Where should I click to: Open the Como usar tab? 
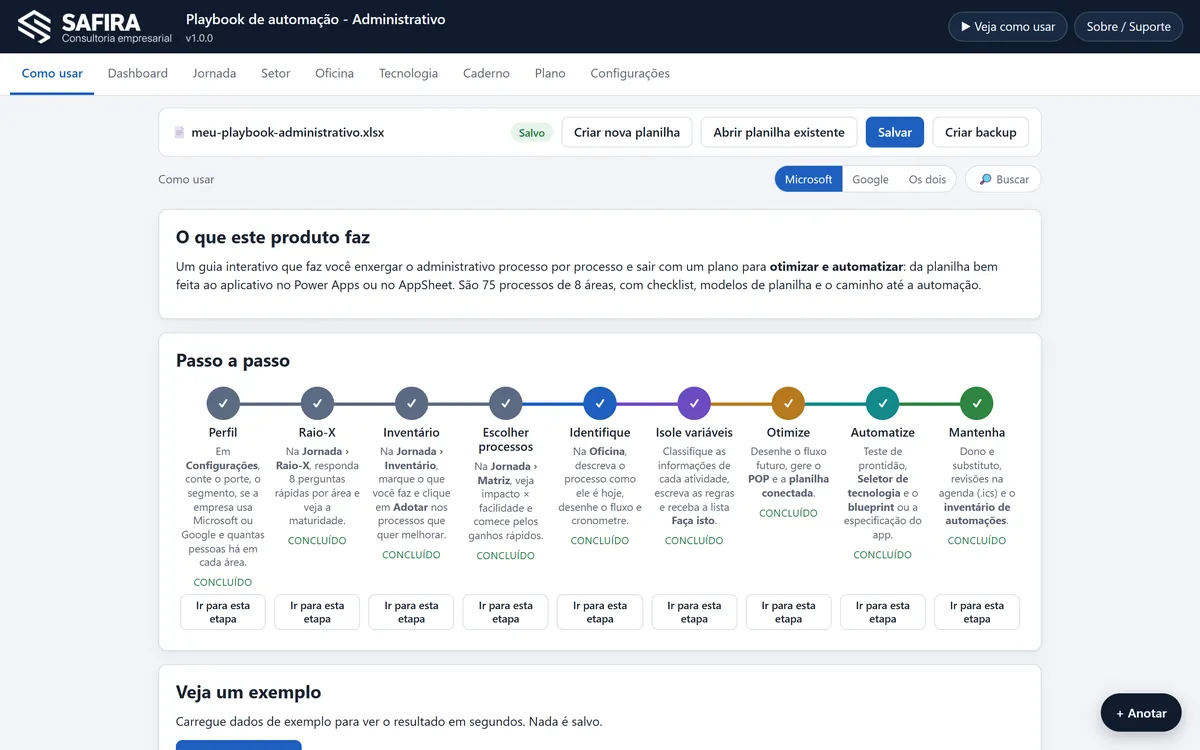(52, 73)
